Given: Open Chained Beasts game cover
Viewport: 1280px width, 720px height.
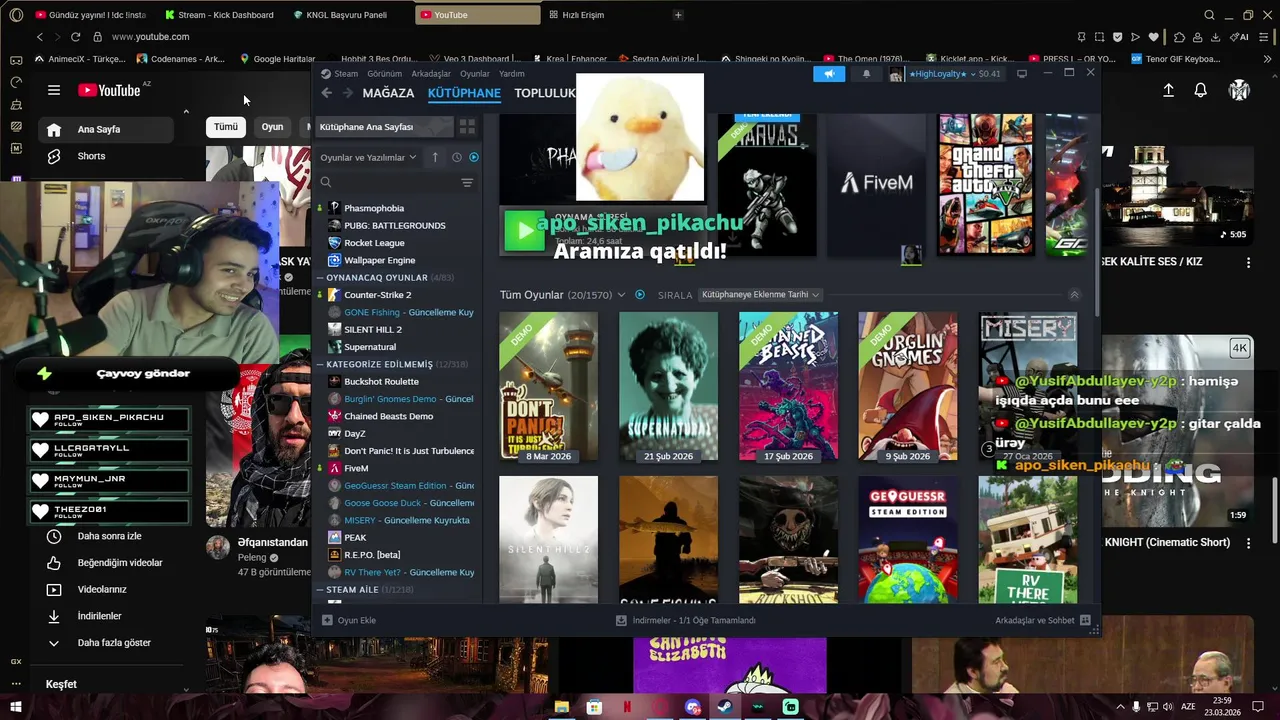Looking at the screenshot, I should point(788,386).
